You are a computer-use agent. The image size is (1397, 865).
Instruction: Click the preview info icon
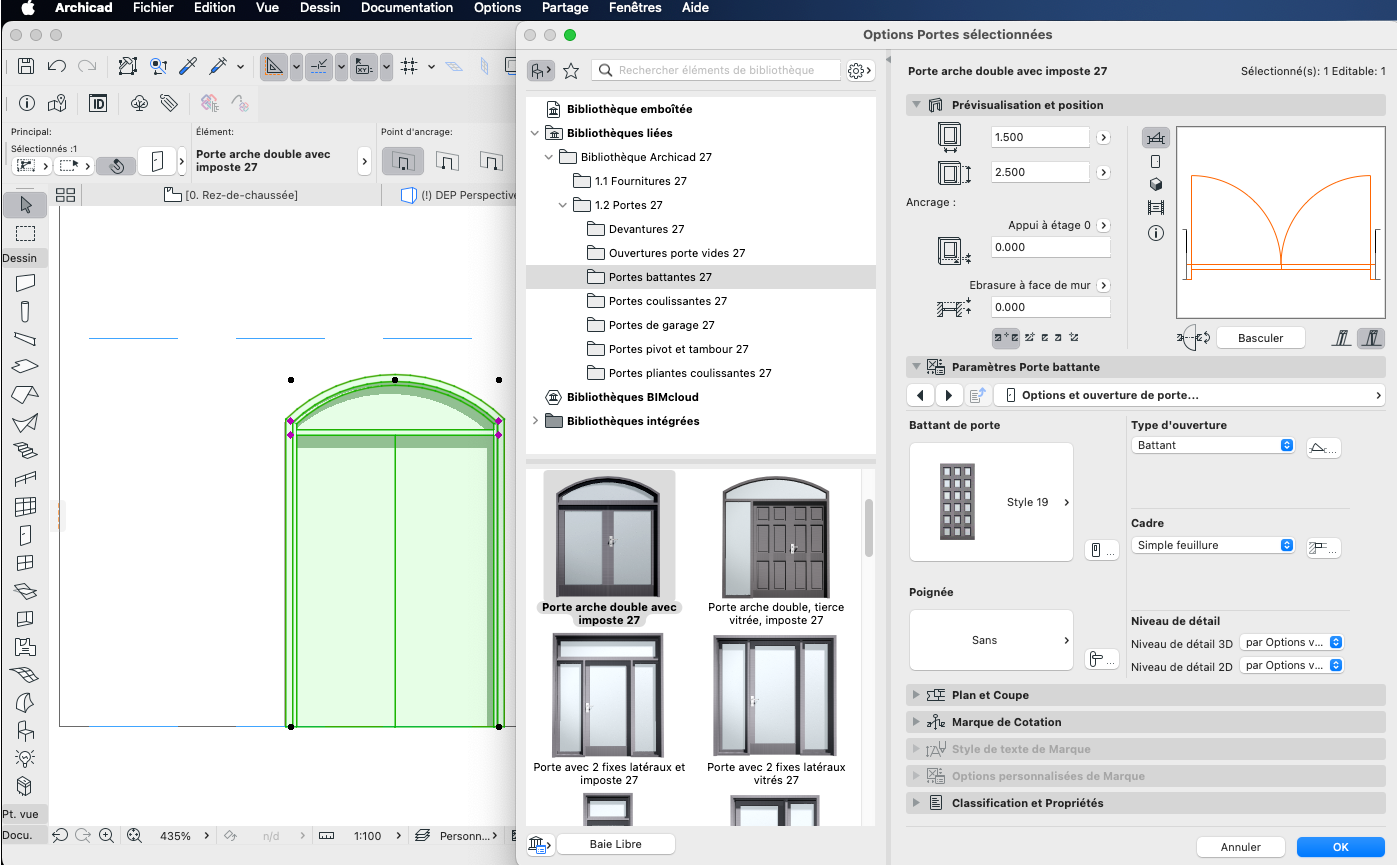[x=1156, y=233]
